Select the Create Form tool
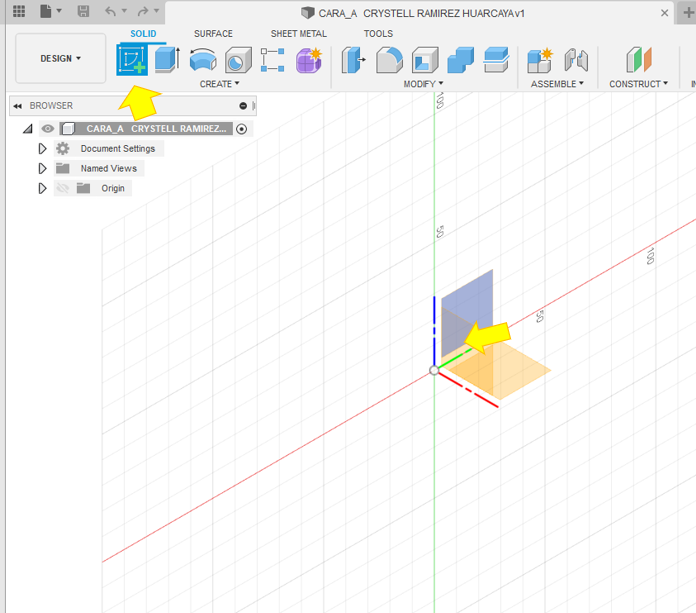 point(309,59)
